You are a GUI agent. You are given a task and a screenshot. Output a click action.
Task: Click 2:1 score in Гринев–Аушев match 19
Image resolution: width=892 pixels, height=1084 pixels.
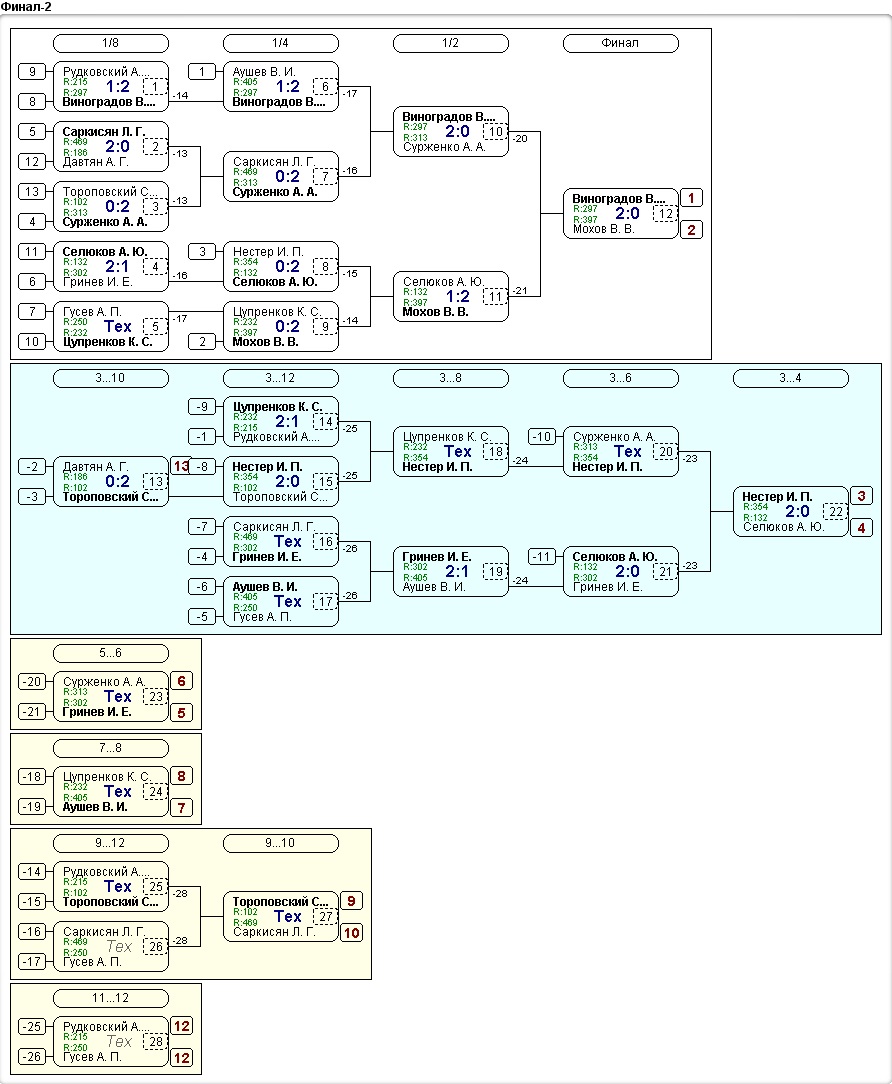[x=458, y=572]
